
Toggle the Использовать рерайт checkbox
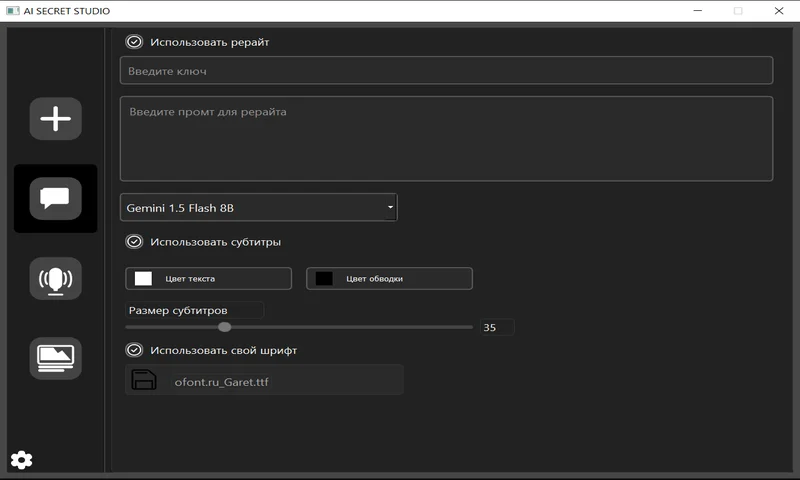click(x=134, y=42)
